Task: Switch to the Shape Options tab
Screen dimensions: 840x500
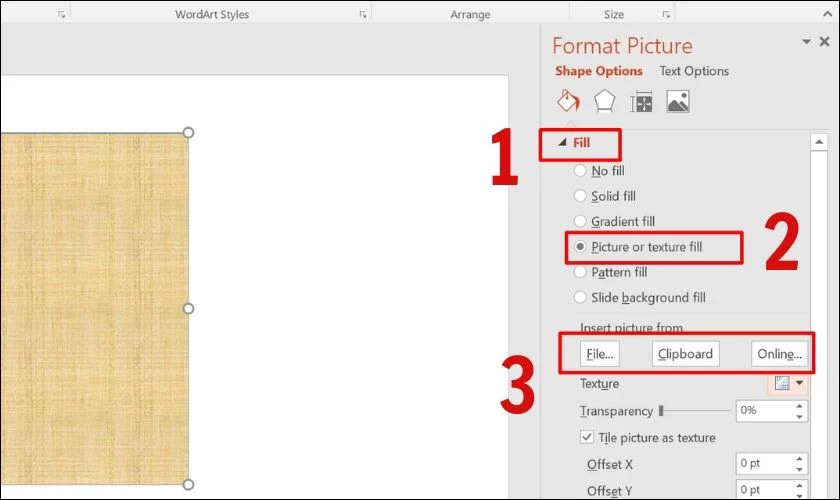Action: point(598,71)
